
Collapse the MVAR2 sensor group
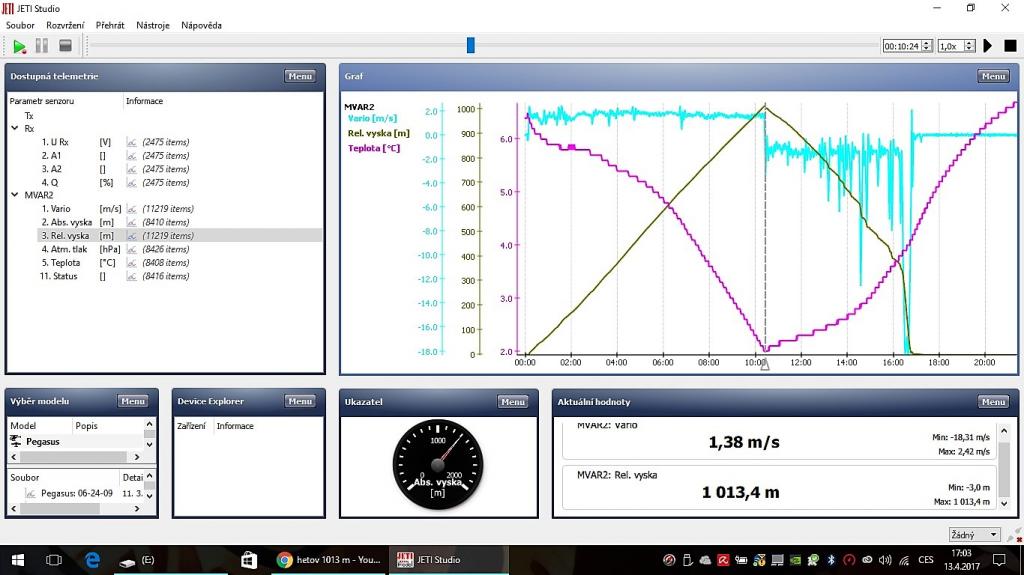15,195
